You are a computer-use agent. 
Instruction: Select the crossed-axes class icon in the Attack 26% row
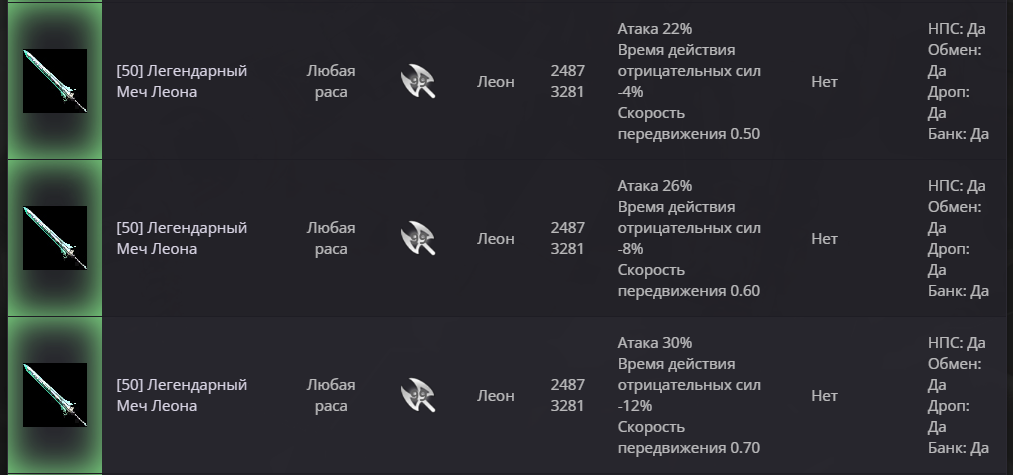pyautogui.click(x=418, y=239)
